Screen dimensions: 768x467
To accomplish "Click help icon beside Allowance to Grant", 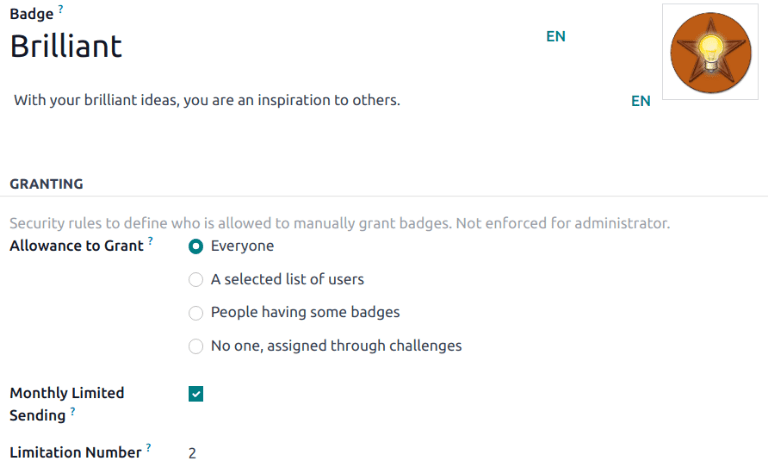I will pos(151,241).
